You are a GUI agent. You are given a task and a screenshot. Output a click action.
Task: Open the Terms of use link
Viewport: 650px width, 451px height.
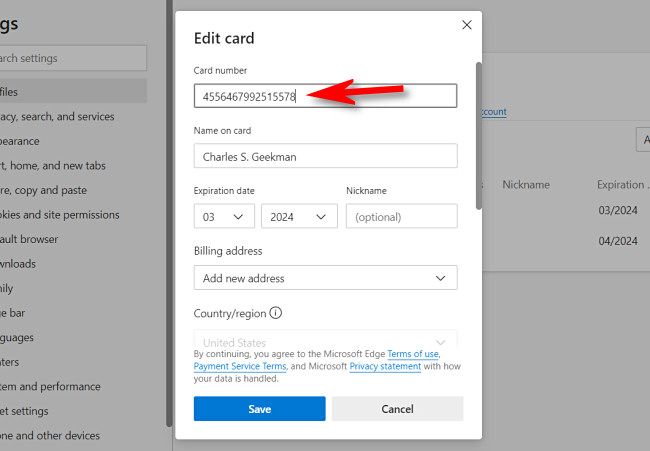pos(413,354)
